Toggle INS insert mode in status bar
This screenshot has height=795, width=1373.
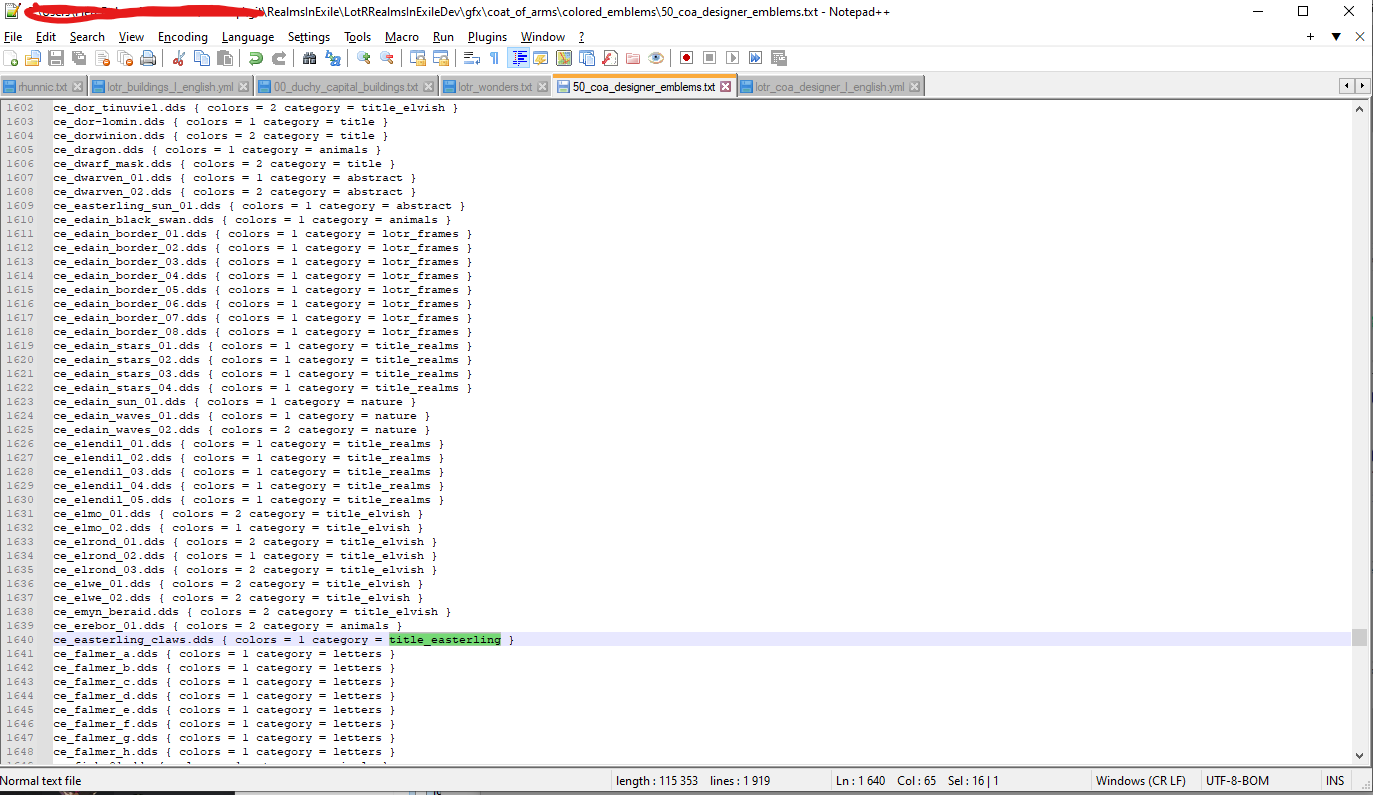(1335, 781)
